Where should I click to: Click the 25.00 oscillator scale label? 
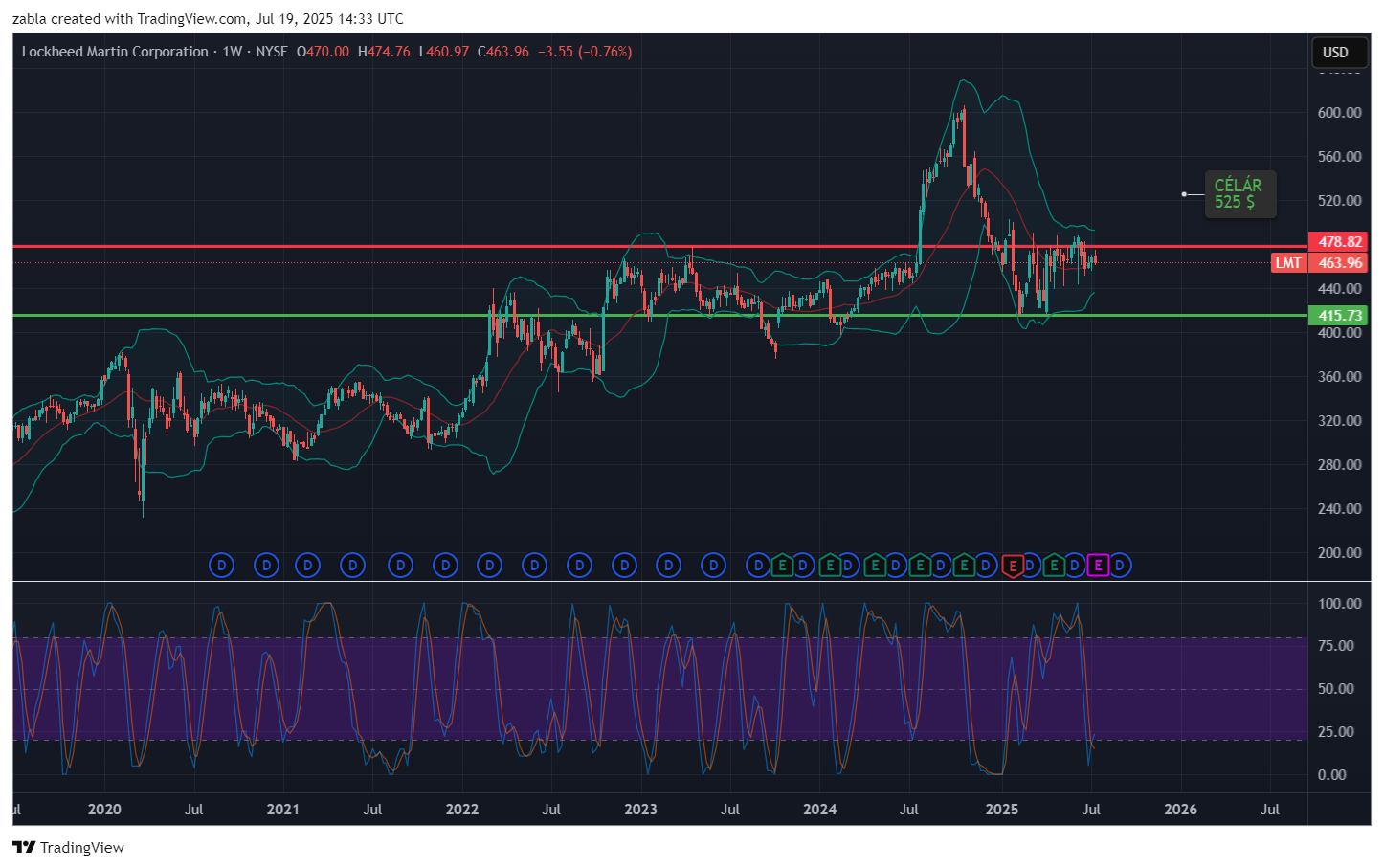pyautogui.click(x=1336, y=731)
